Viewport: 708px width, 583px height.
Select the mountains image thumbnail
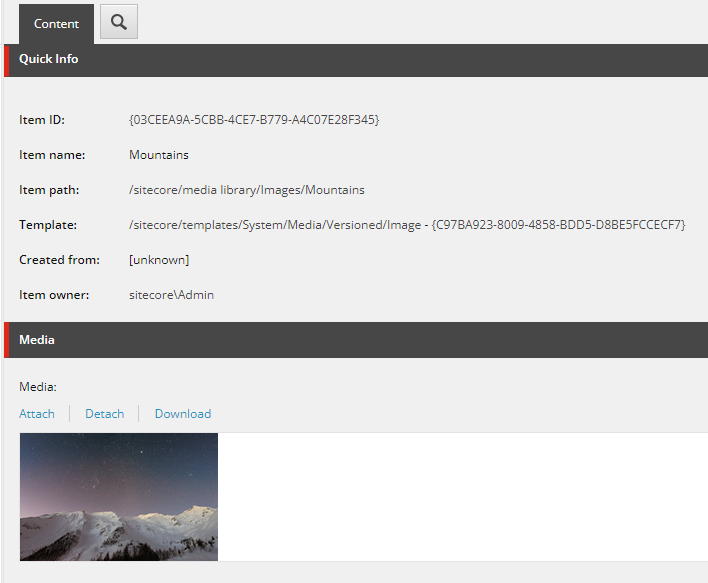pos(119,496)
